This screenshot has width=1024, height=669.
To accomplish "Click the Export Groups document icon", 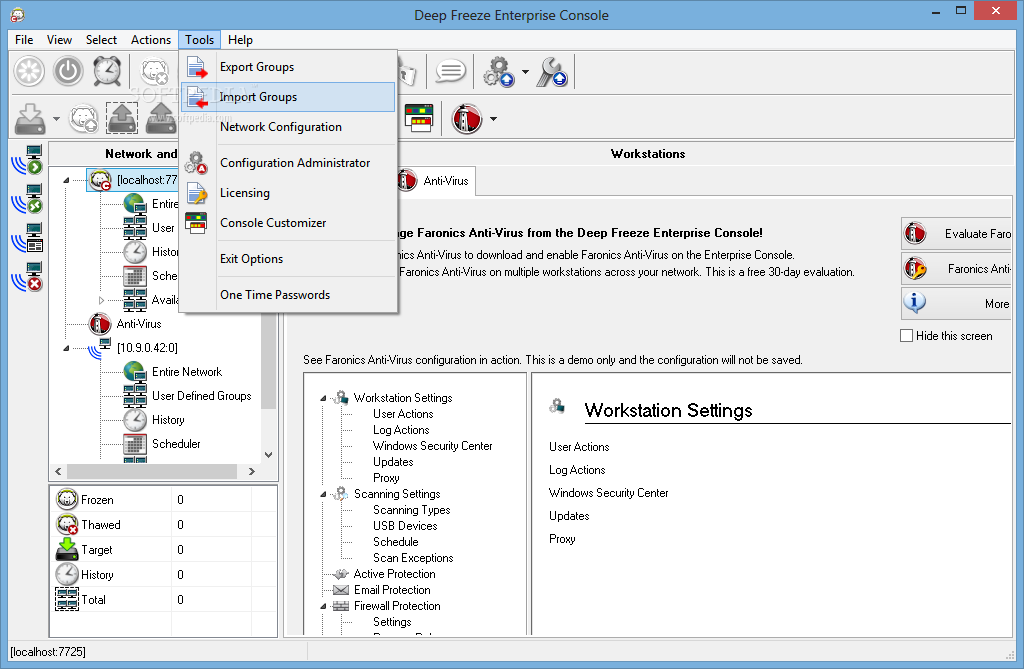I will pyautogui.click(x=197, y=67).
